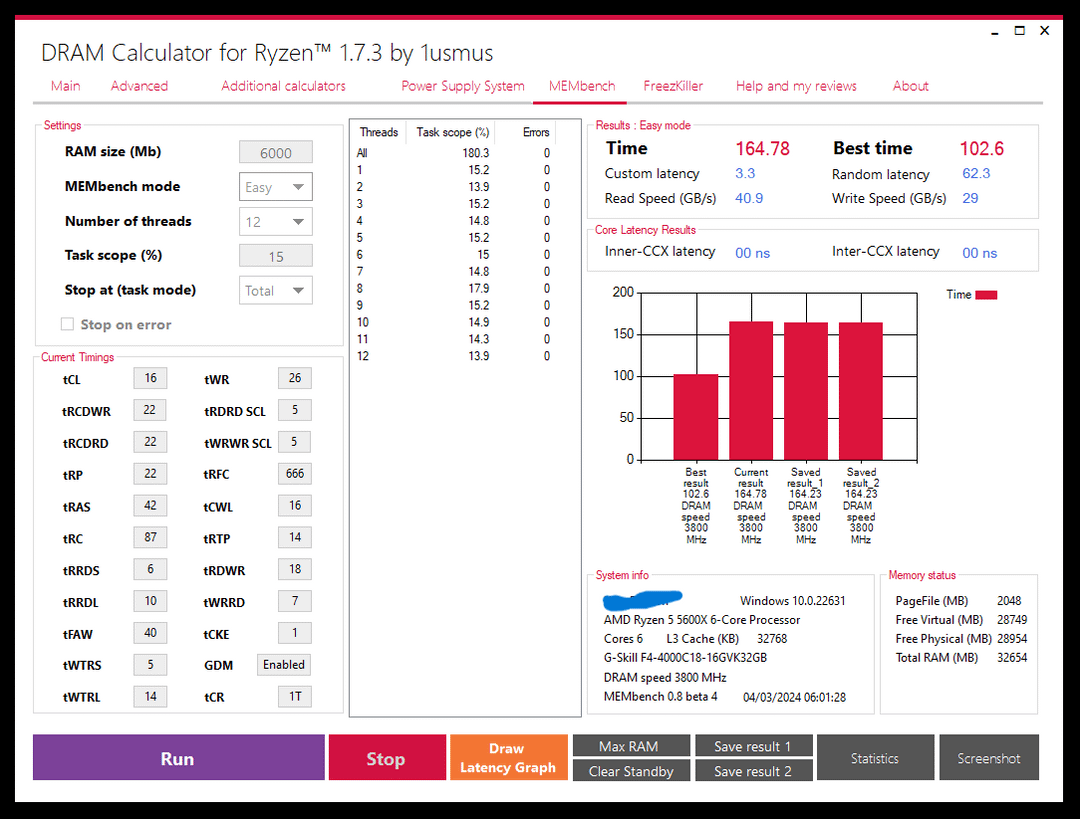Image resolution: width=1080 pixels, height=819 pixels.
Task: Open the Power Supply System tab
Action: point(463,86)
